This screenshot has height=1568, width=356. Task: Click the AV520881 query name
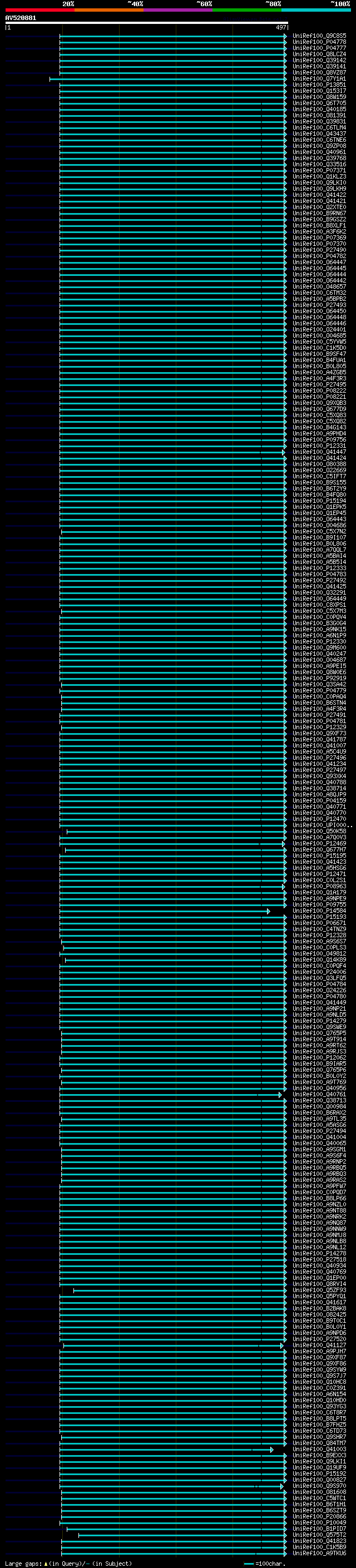click(21, 18)
